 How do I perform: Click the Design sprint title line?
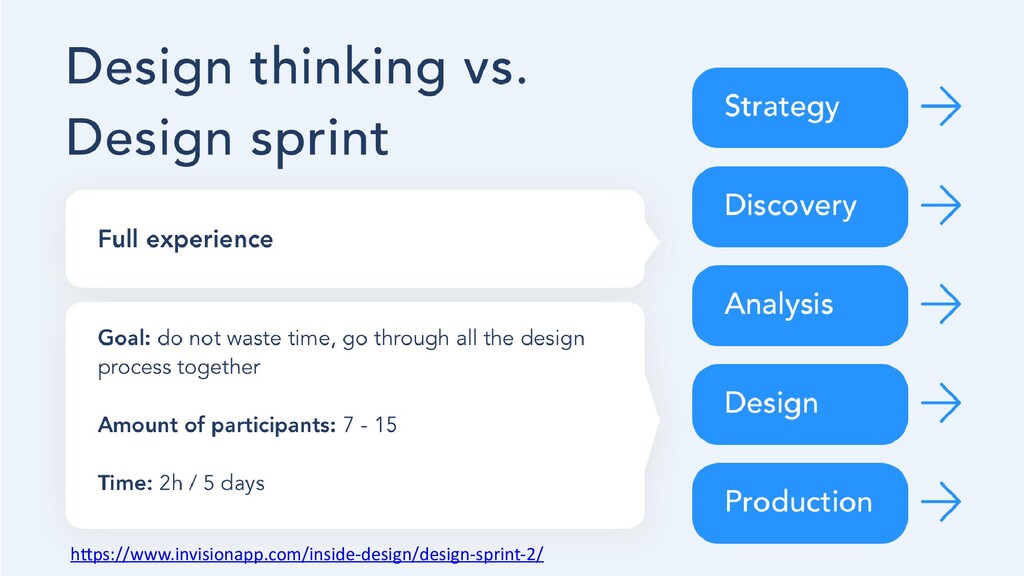tap(228, 140)
